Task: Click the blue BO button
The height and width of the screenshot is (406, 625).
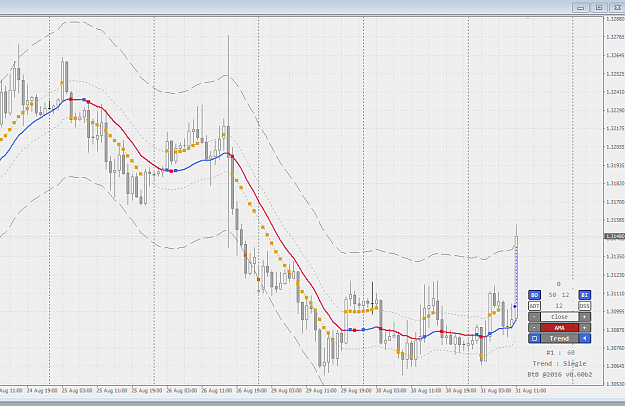Action: (534, 295)
